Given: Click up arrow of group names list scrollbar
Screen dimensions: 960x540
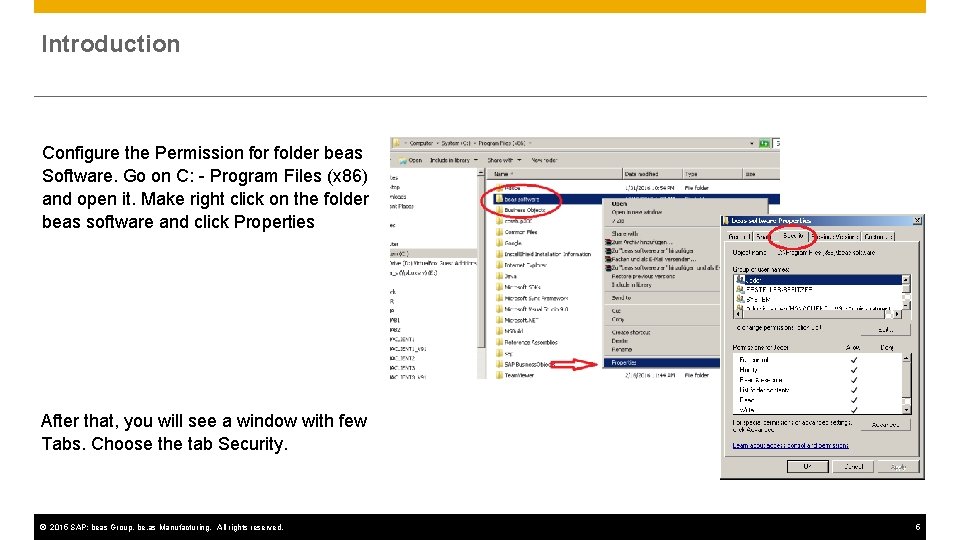Looking at the screenshot, I should tap(906, 279).
